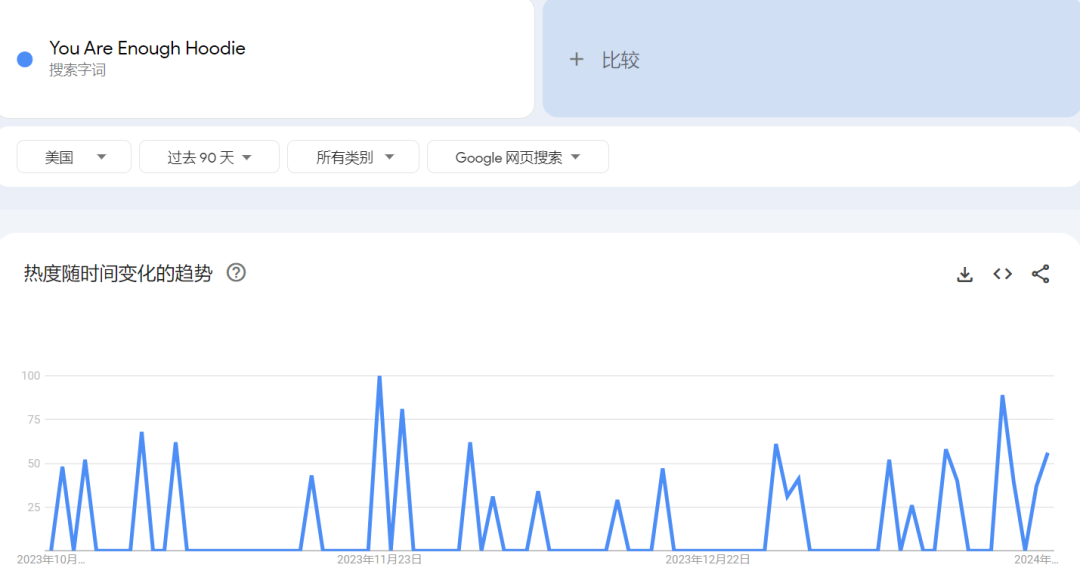
Task: Open the embed code icon
Action: [x=1002, y=274]
